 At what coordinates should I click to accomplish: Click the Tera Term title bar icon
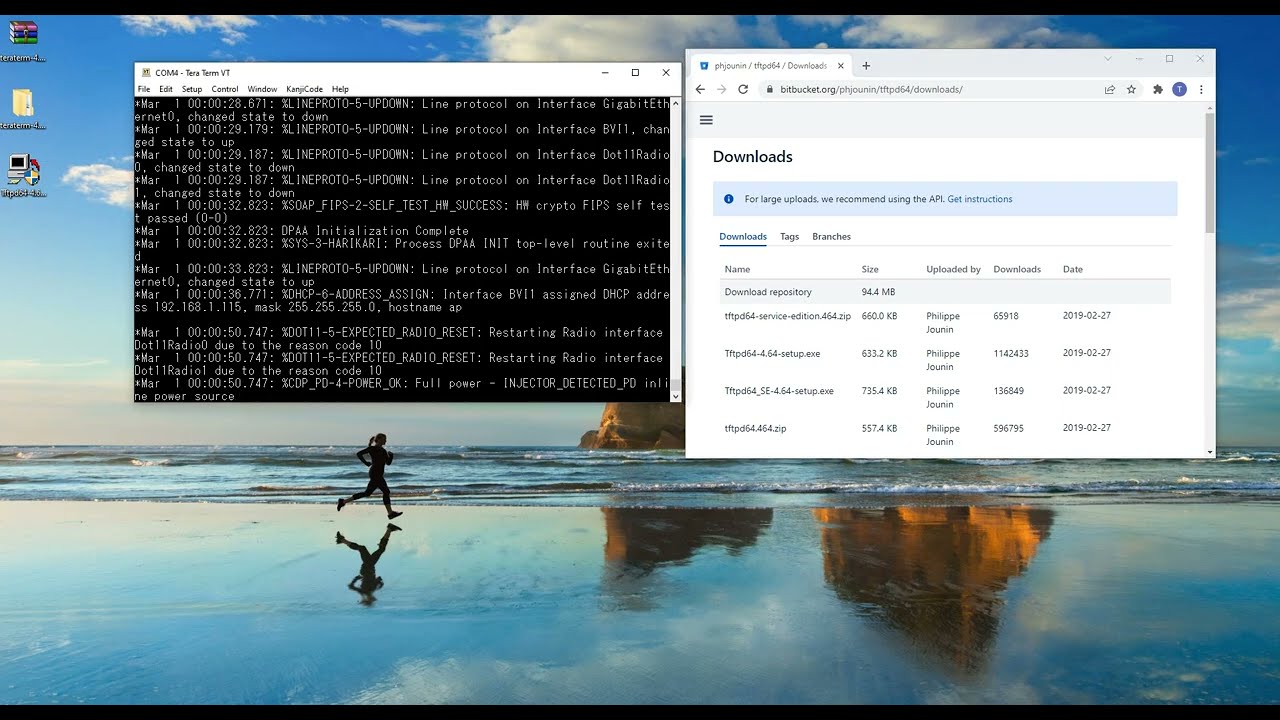pos(146,73)
